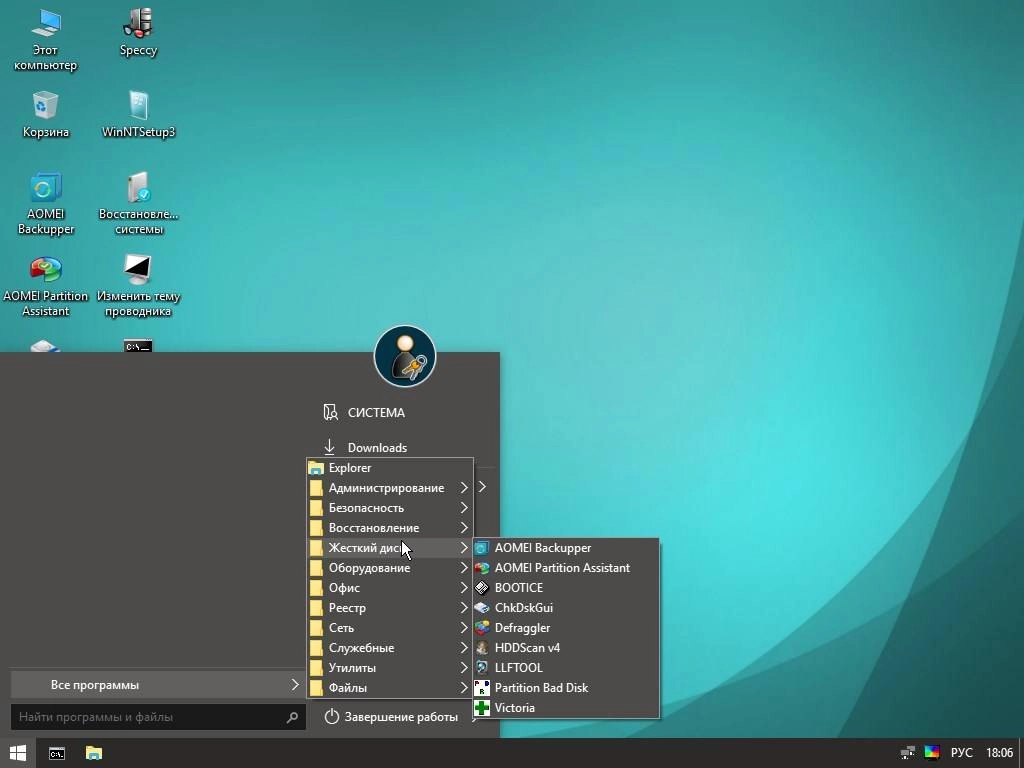Open Downloads link in start menu
Viewport: 1024px width, 768px height.
tap(366, 448)
